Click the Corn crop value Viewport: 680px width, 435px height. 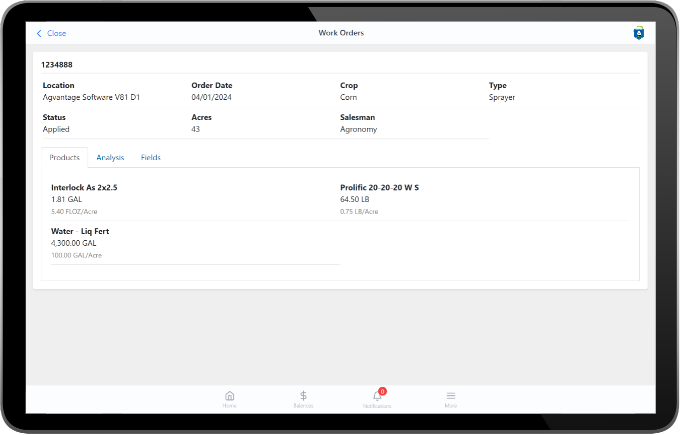(x=349, y=97)
